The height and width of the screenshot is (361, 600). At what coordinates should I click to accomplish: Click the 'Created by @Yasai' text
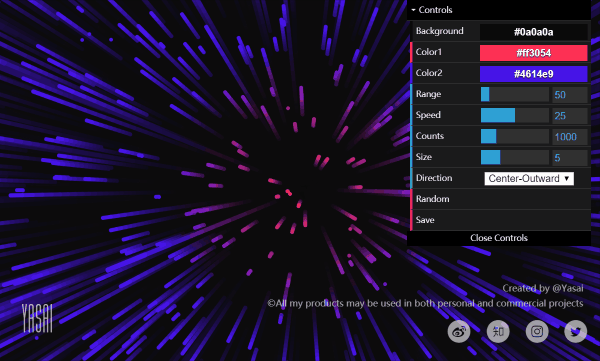(x=543, y=288)
